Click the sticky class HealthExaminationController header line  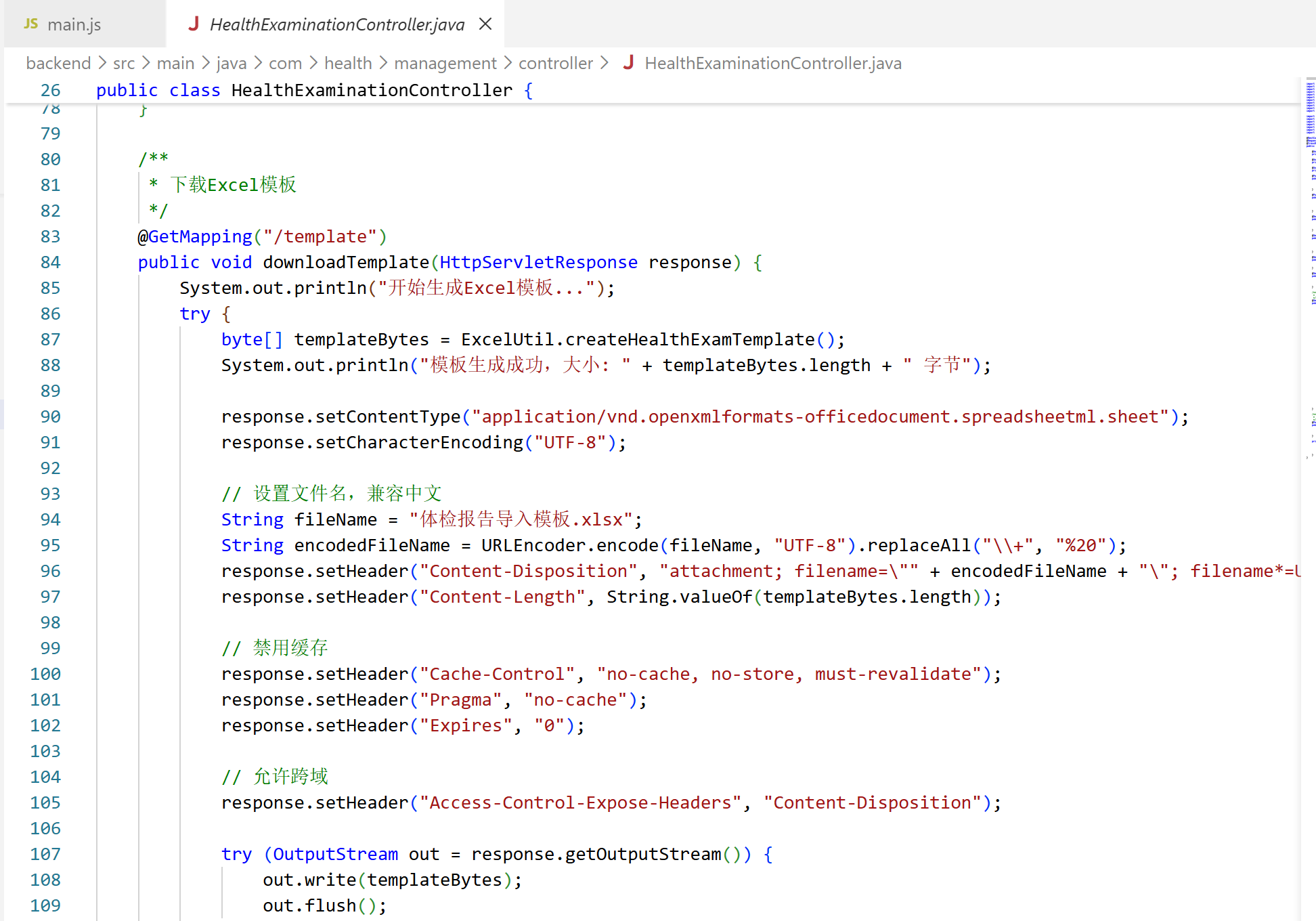(371, 90)
